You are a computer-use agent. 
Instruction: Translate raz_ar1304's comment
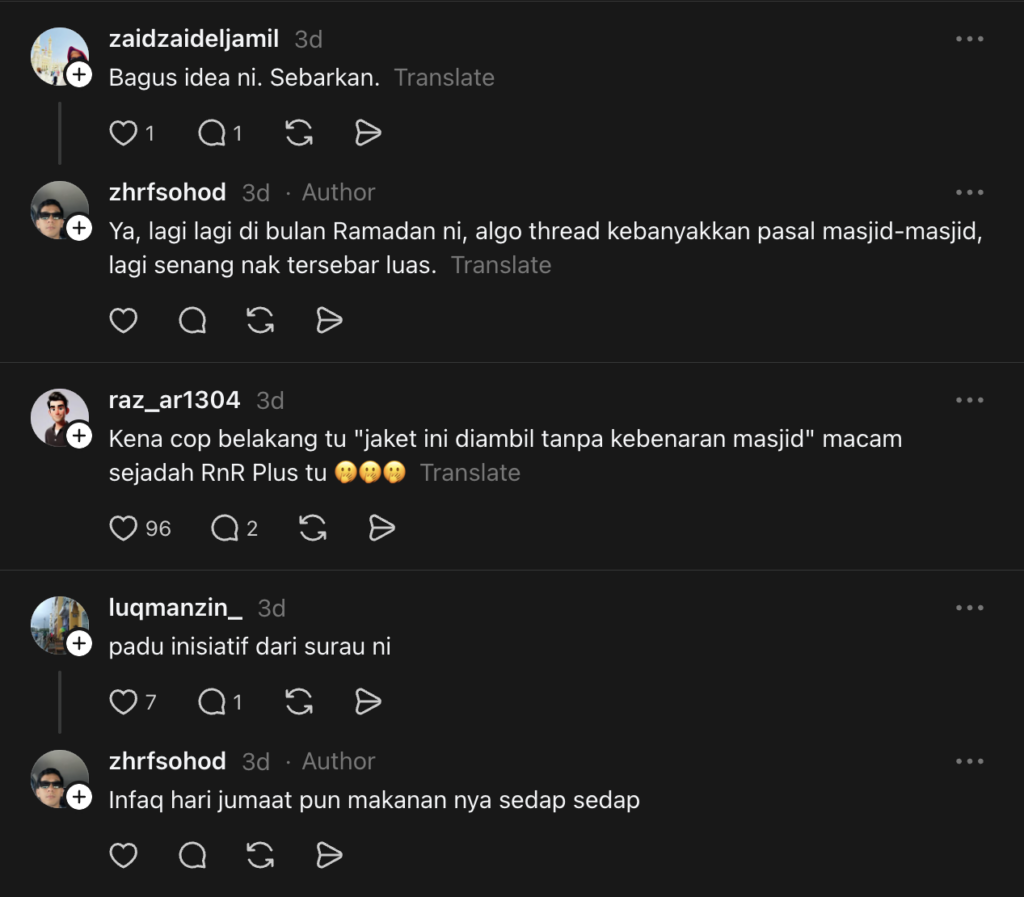[470, 472]
